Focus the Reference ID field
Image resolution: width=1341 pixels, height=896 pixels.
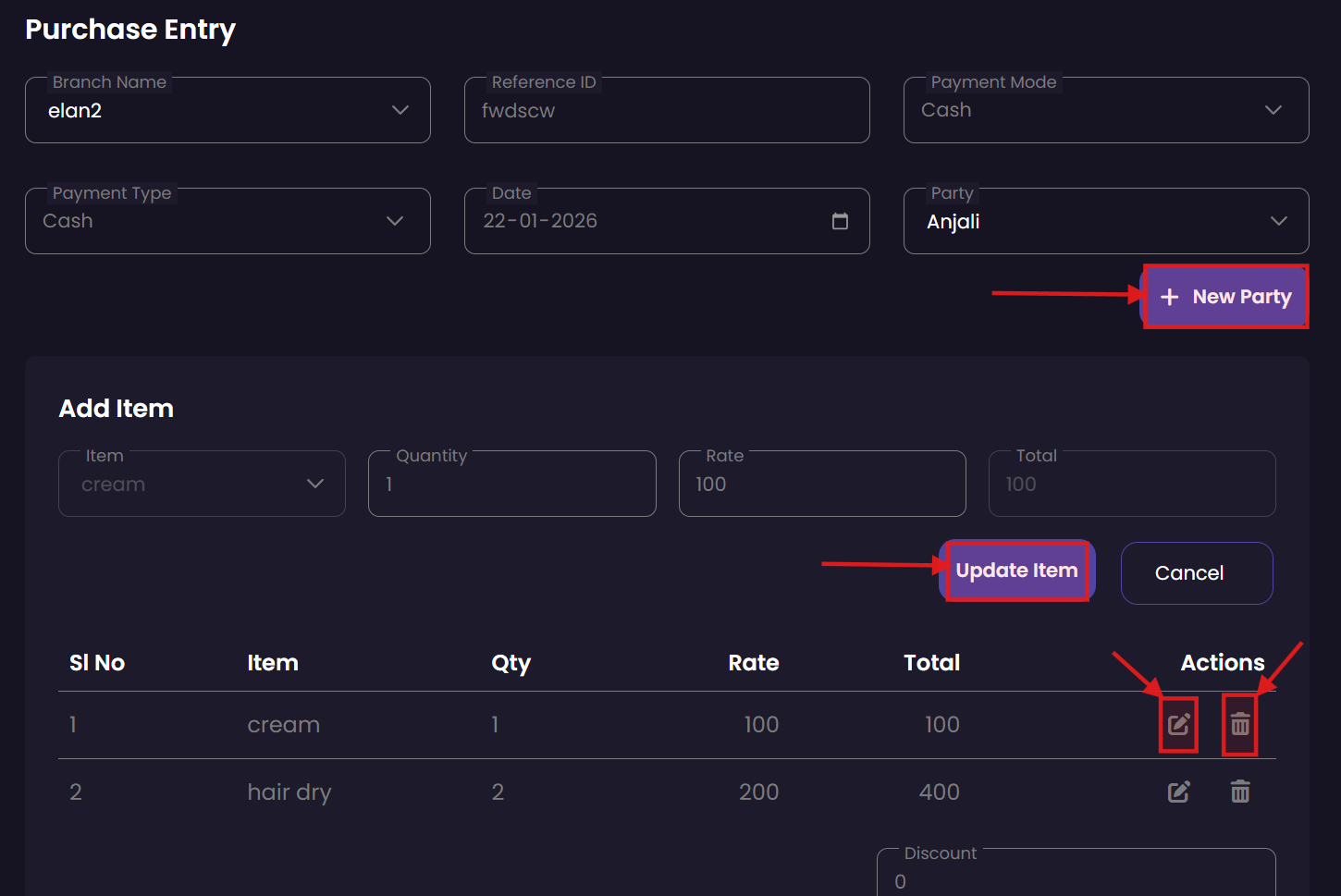[x=666, y=111]
